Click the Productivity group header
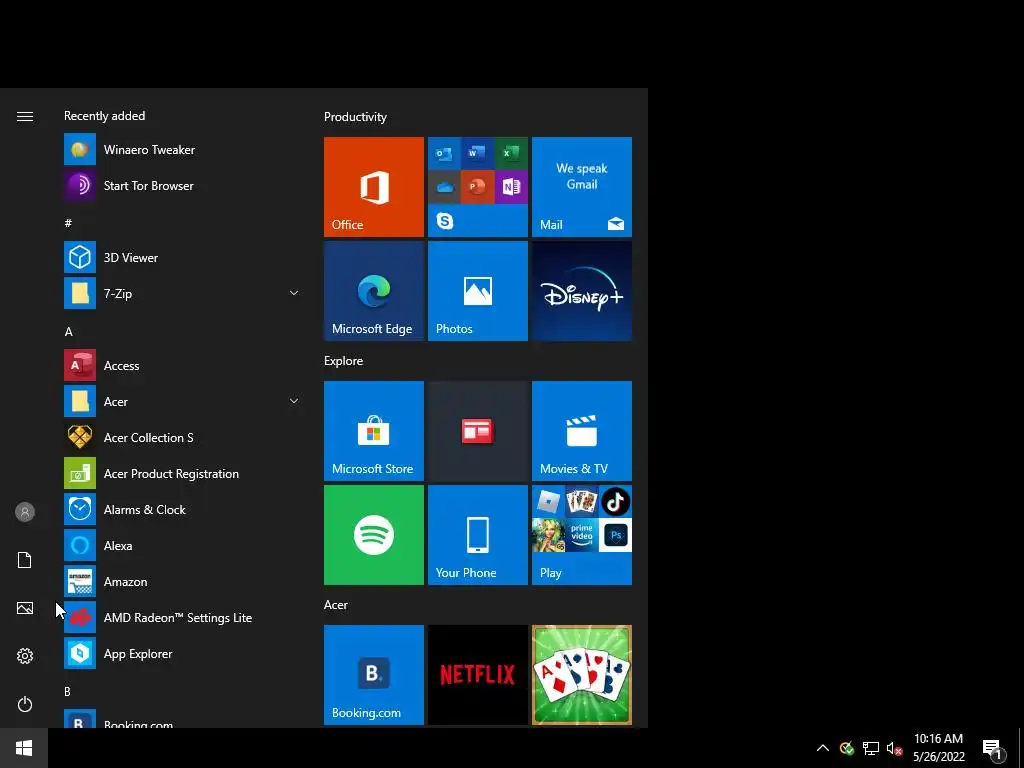Image resolution: width=1024 pixels, height=768 pixels. pyautogui.click(x=355, y=117)
